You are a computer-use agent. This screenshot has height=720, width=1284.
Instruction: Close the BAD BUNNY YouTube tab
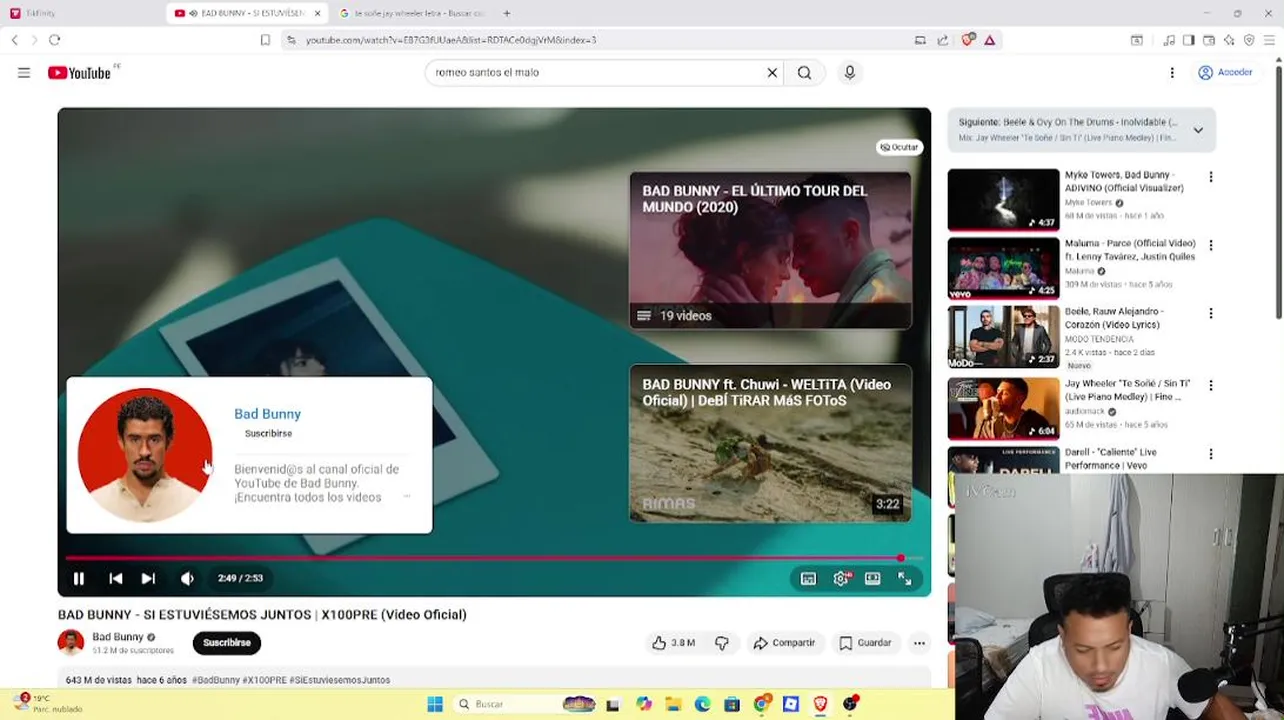[318, 13]
